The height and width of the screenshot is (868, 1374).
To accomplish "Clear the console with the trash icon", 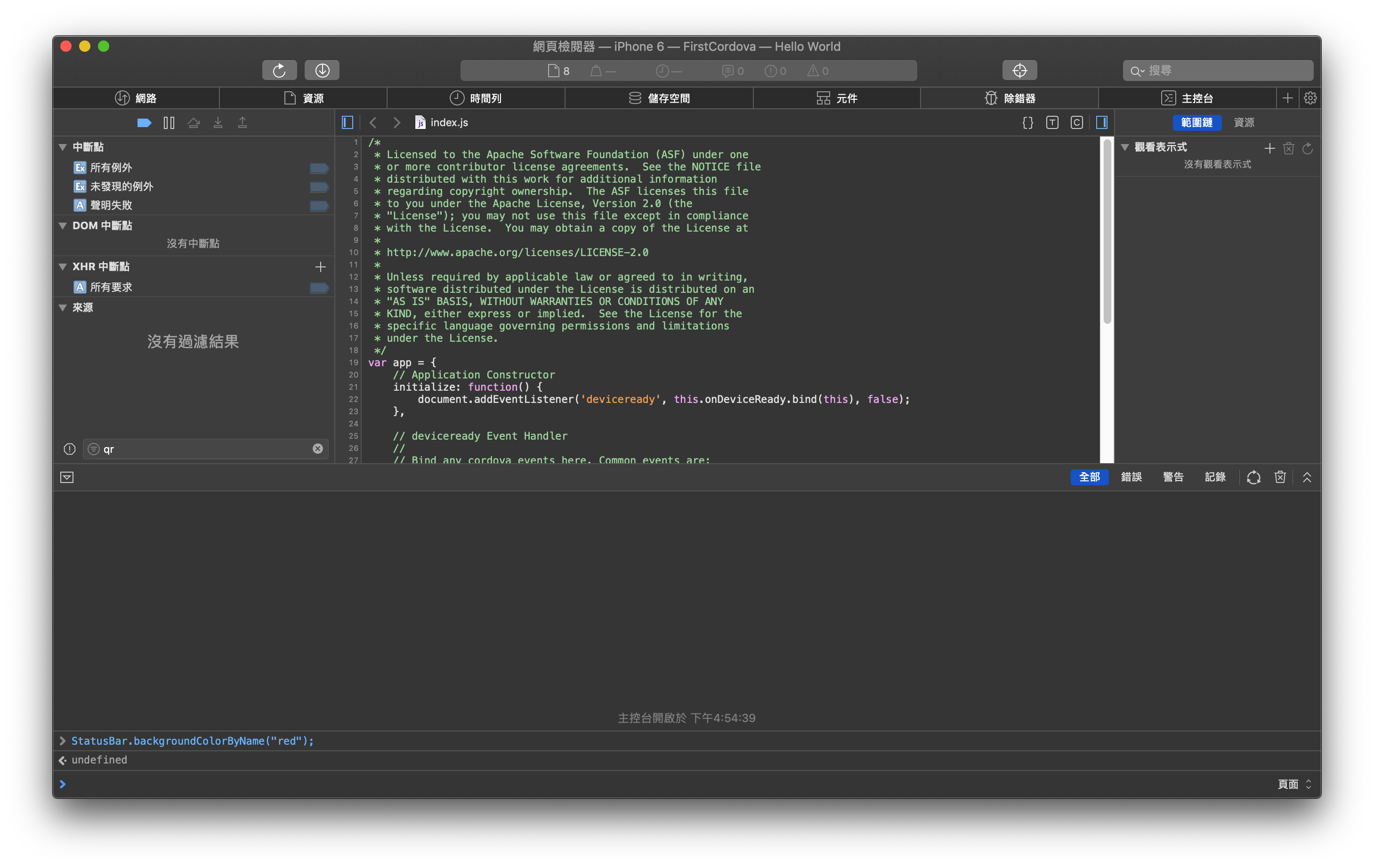I will click(1280, 477).
